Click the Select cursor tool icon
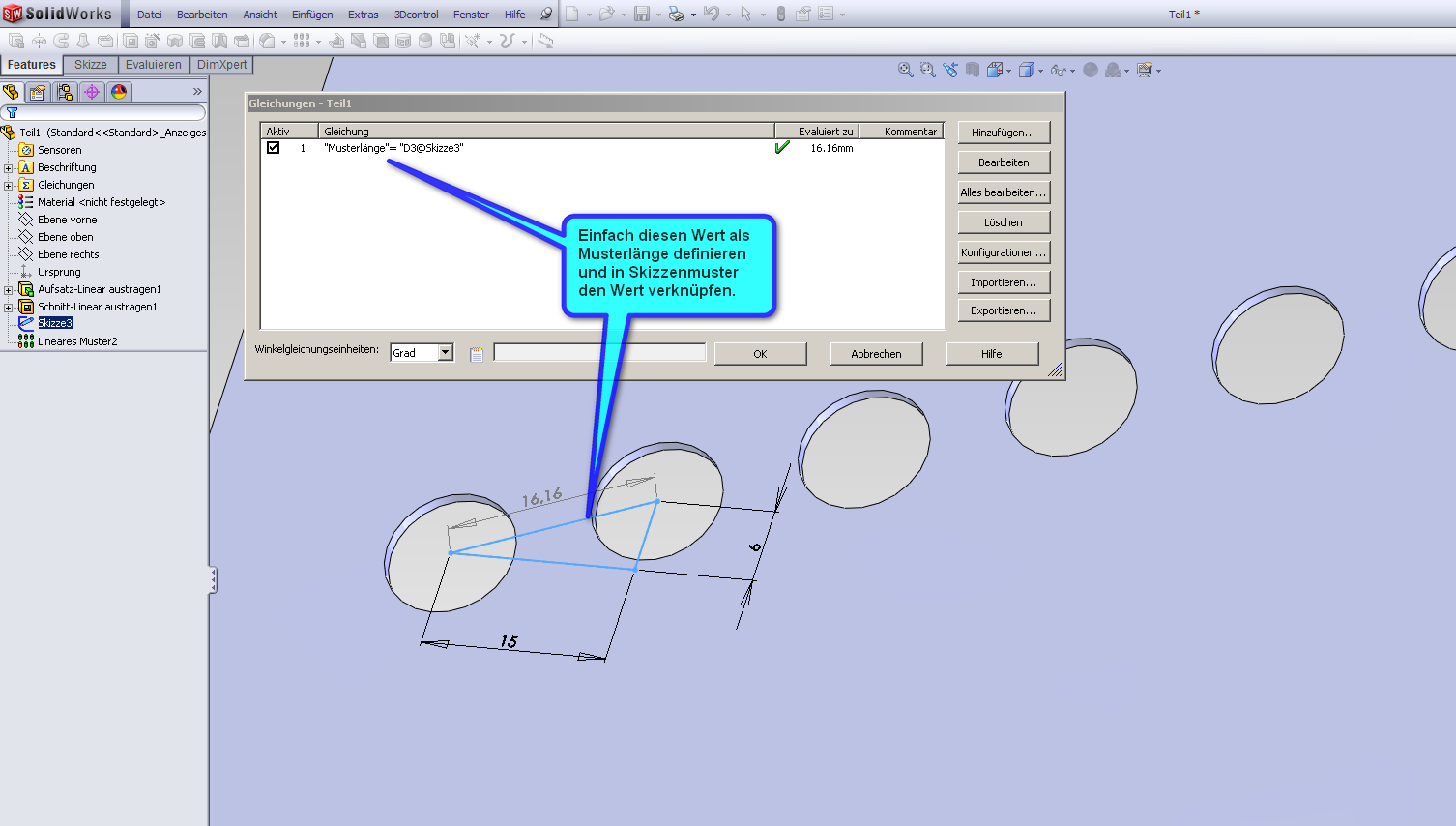Image resolution: width=1456 pixels, height=826 pixels. (745, 14)
